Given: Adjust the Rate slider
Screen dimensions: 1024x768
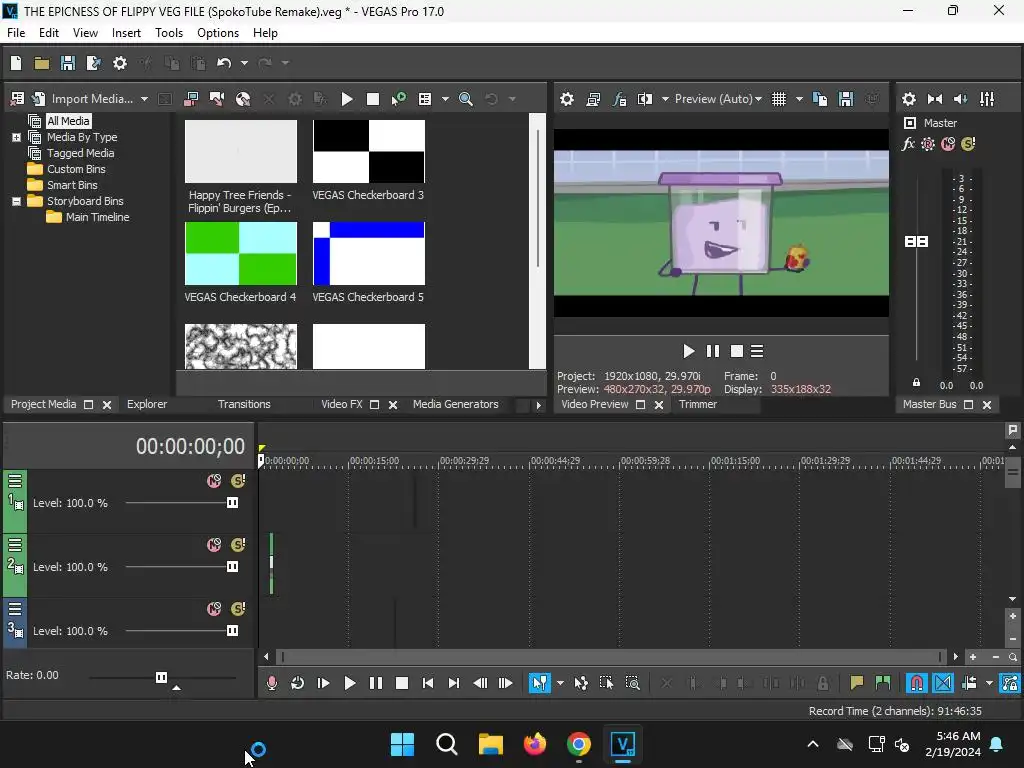Looking at the screenshot, I should coord(161,677).
